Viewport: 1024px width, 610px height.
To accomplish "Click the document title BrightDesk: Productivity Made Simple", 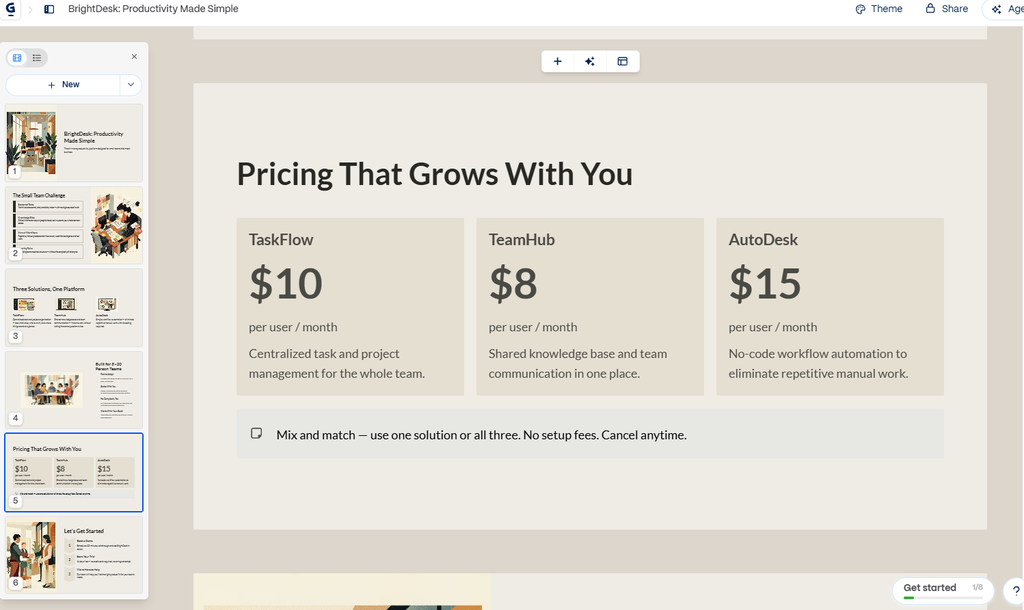I will coord(153,9).
